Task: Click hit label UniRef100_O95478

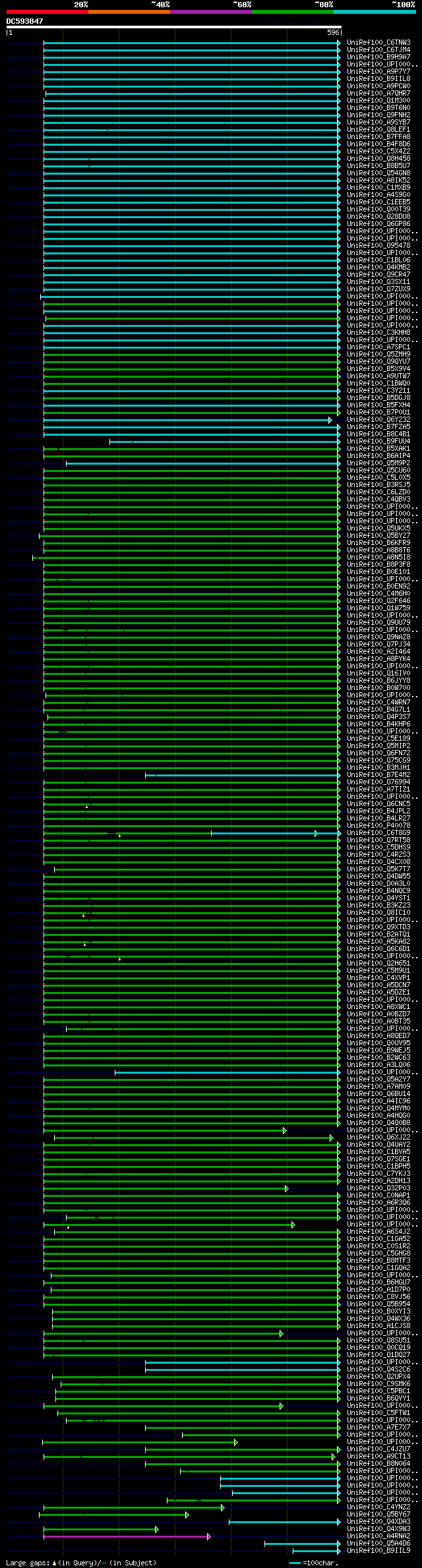Action: [378, 246]
